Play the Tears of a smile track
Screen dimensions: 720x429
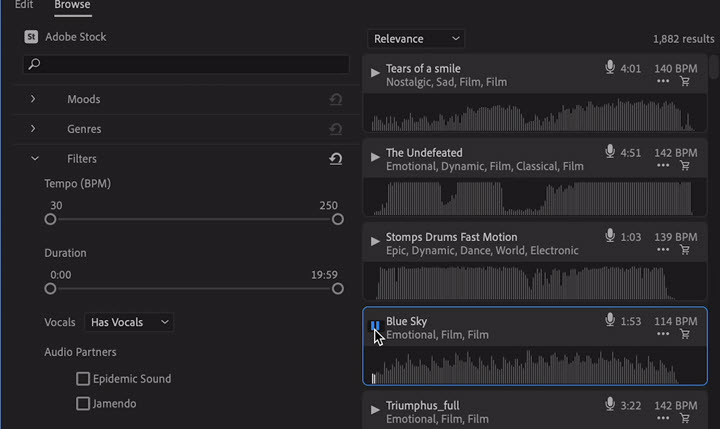pos(375,72)
